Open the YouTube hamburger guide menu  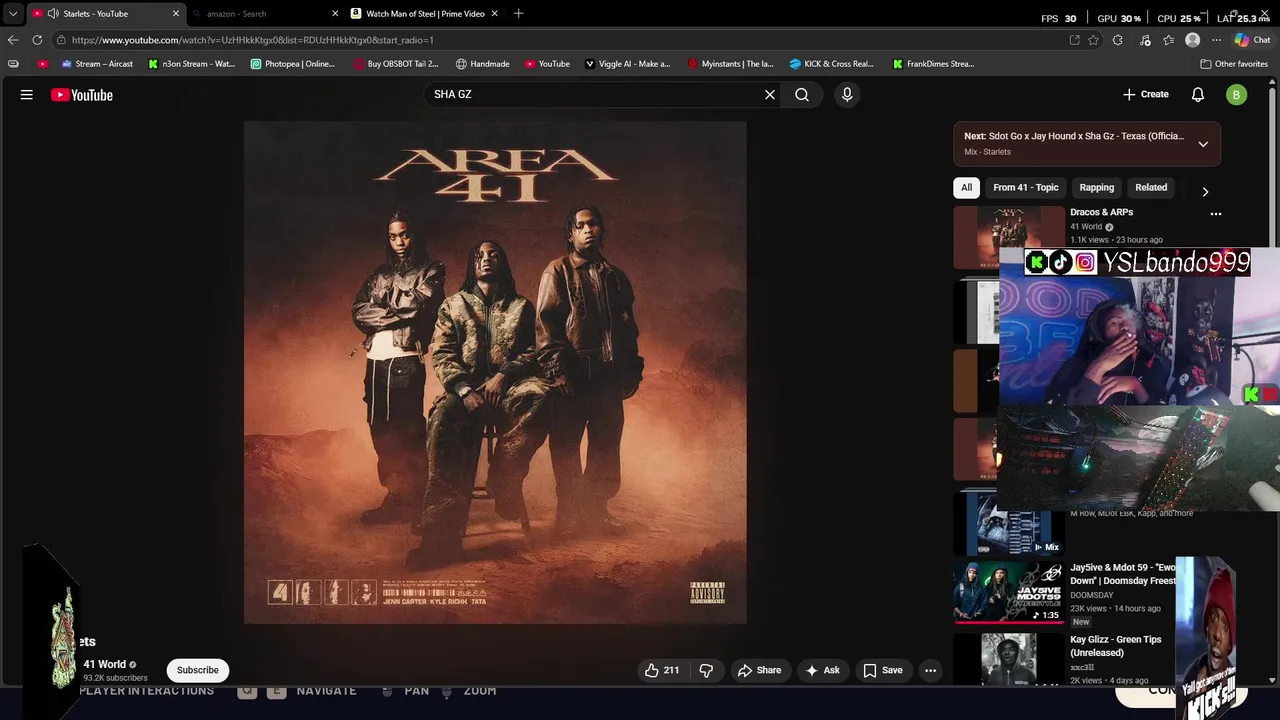point(27,95)
